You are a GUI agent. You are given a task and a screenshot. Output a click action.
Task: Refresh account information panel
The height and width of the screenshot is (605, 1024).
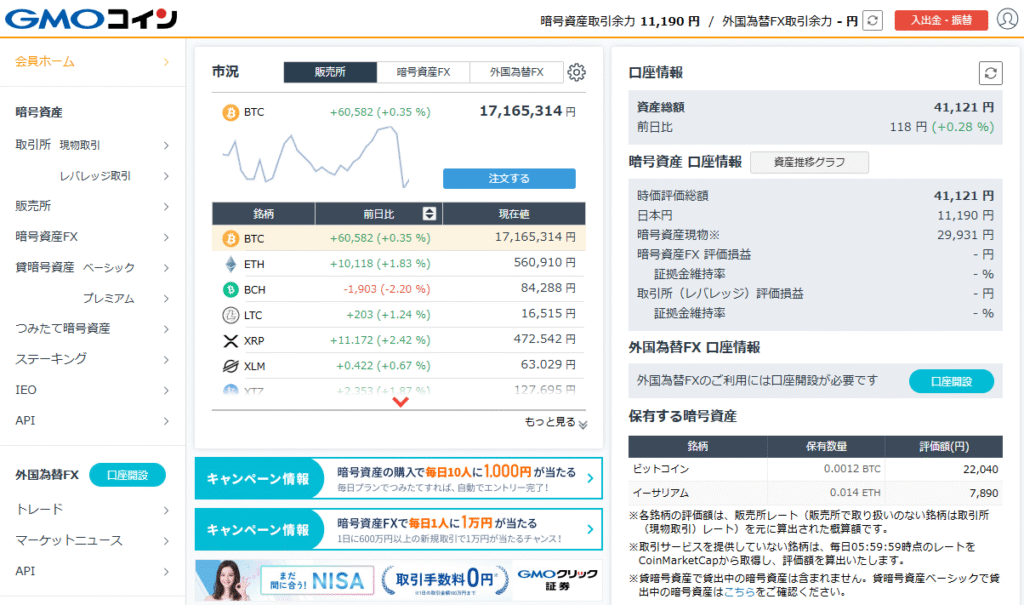(x=990, y=72)
